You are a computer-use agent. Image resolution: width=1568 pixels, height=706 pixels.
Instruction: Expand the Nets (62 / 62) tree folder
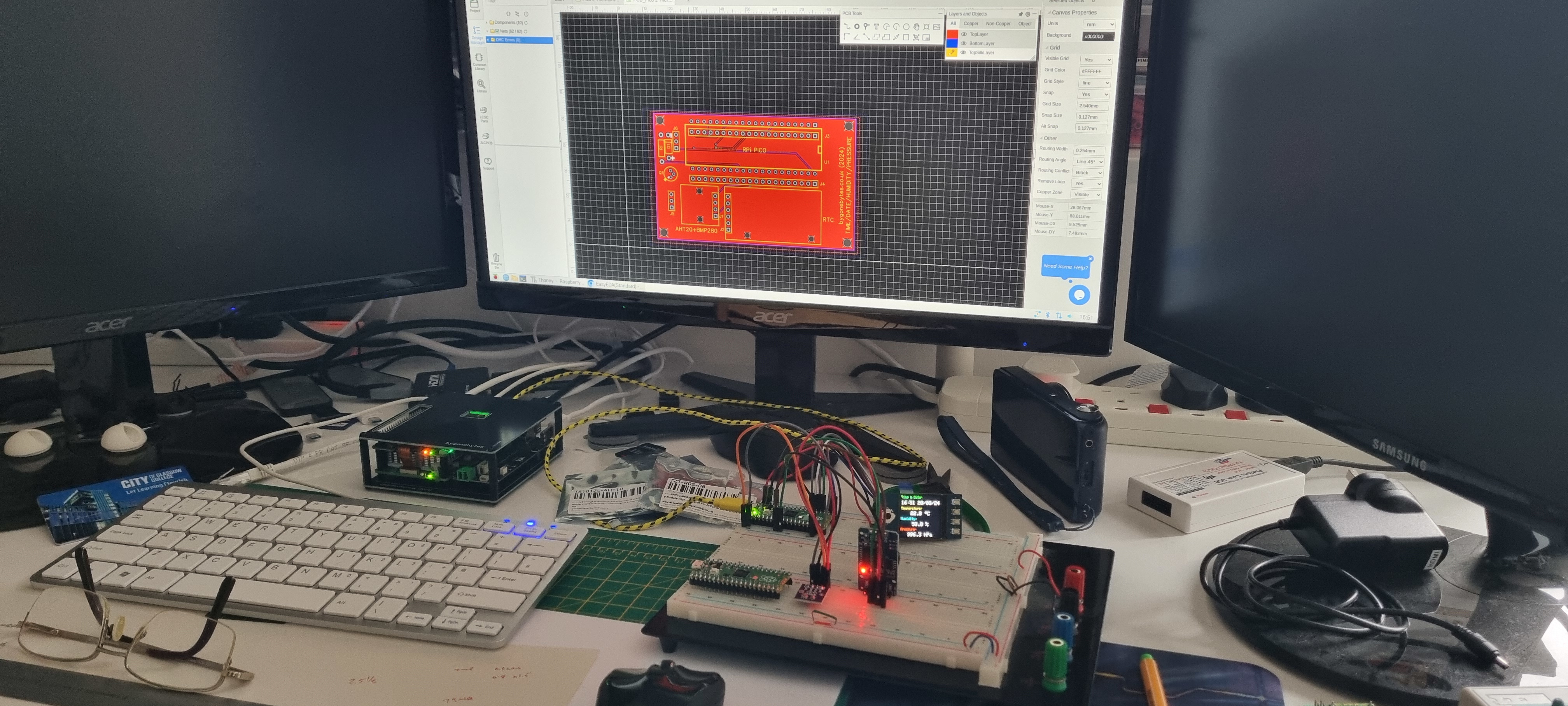[x=488, y=31]
